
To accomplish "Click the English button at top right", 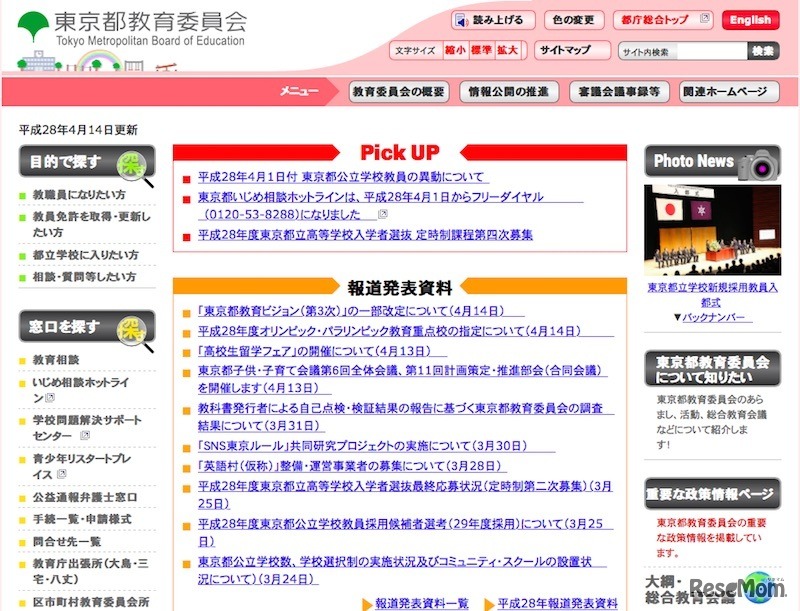I will click(751, 19).
